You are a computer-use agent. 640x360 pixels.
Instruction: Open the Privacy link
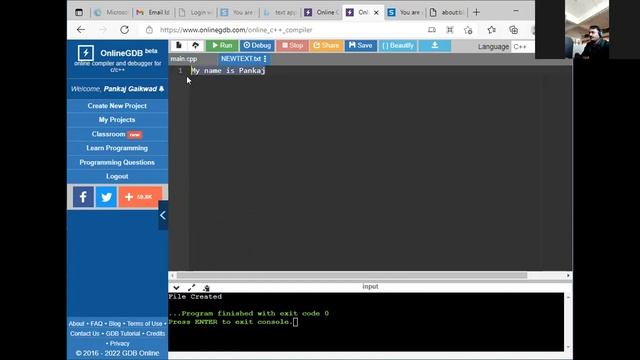(x=120, y=343)
